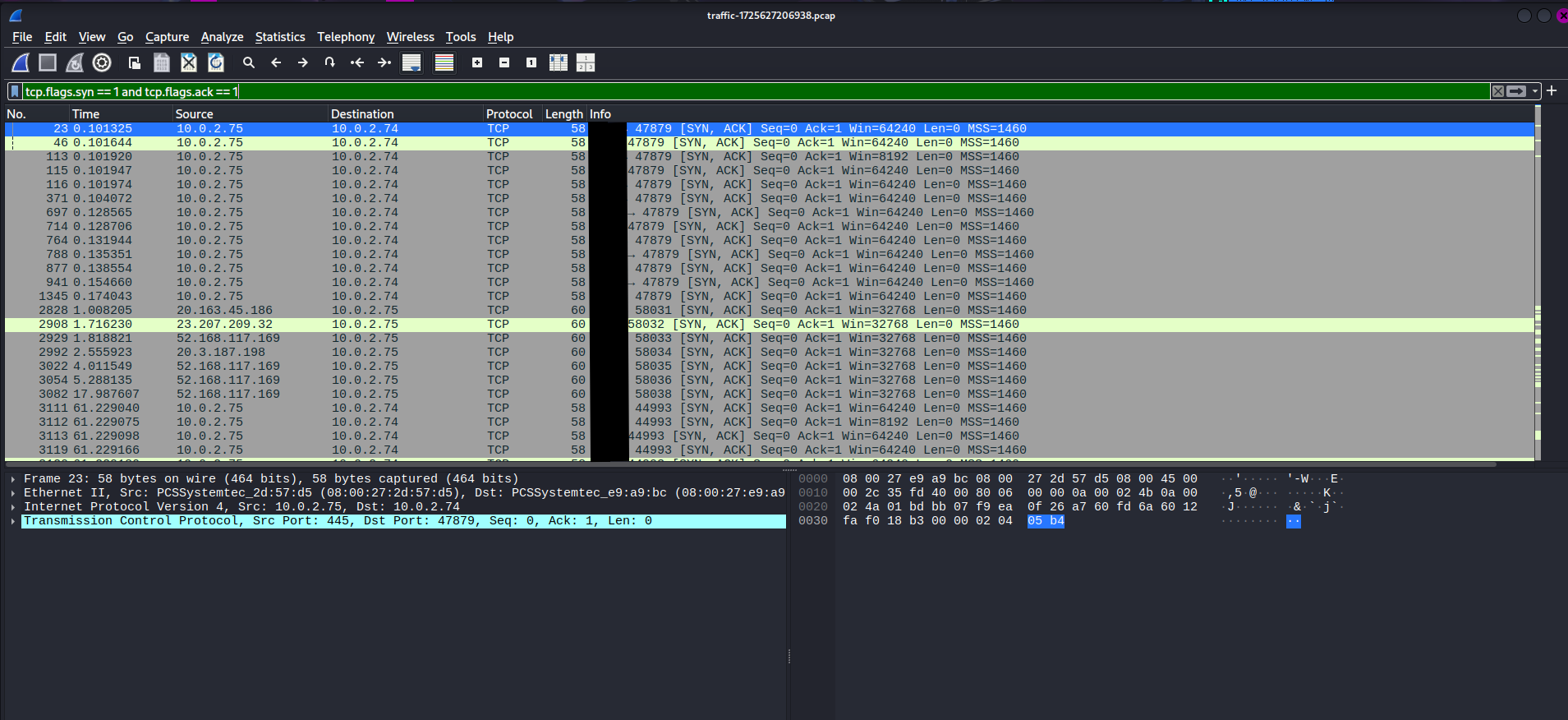Expand Internet Protocol Version 4 row
Viewport: 1568px width, 720px height.
coord(13,506)
